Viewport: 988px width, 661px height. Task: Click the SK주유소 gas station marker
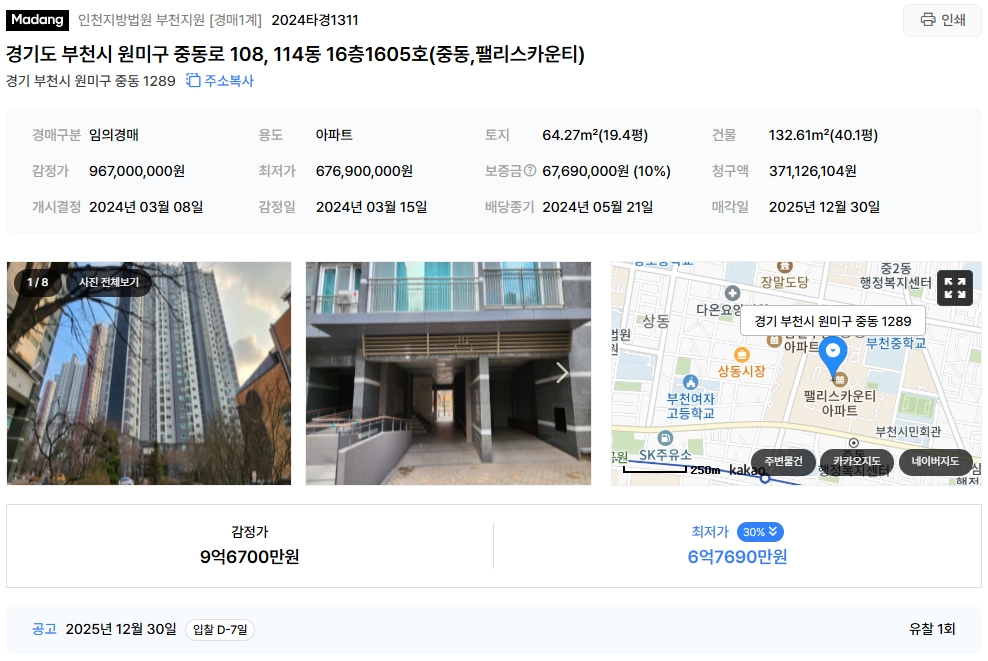click(665, 438)
